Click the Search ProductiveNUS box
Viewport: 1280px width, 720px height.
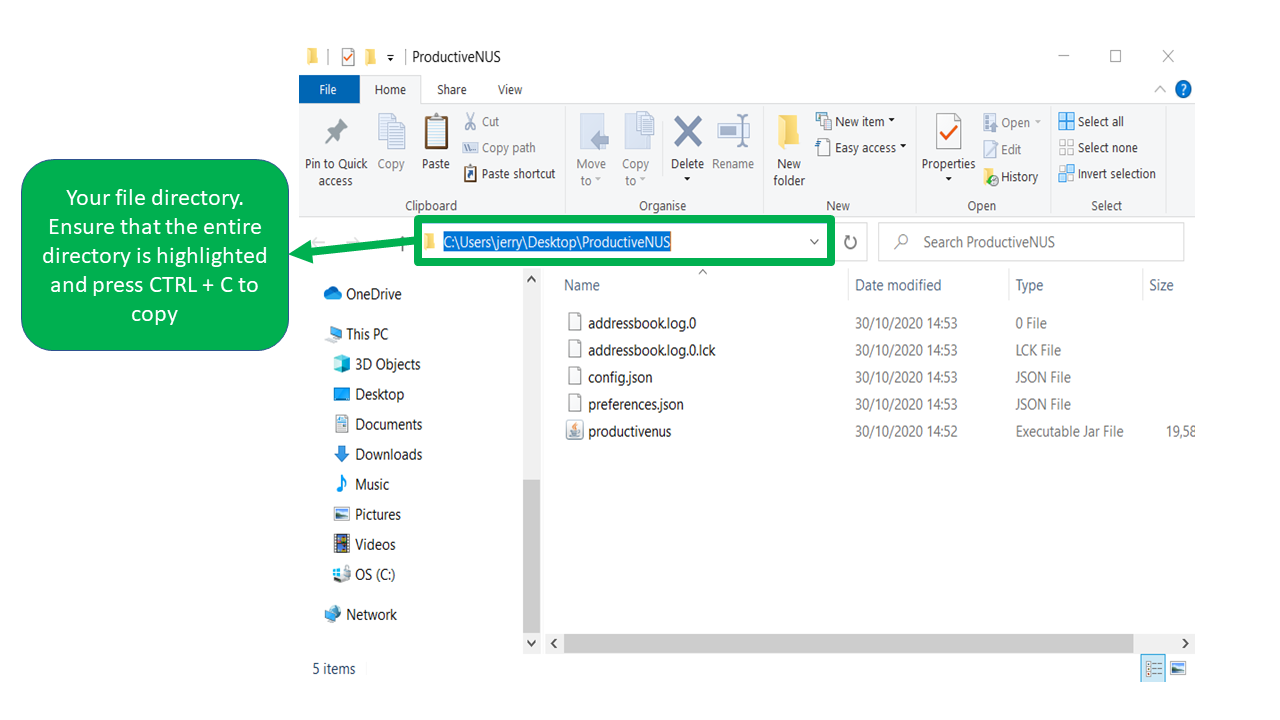tap(1031, 242)
